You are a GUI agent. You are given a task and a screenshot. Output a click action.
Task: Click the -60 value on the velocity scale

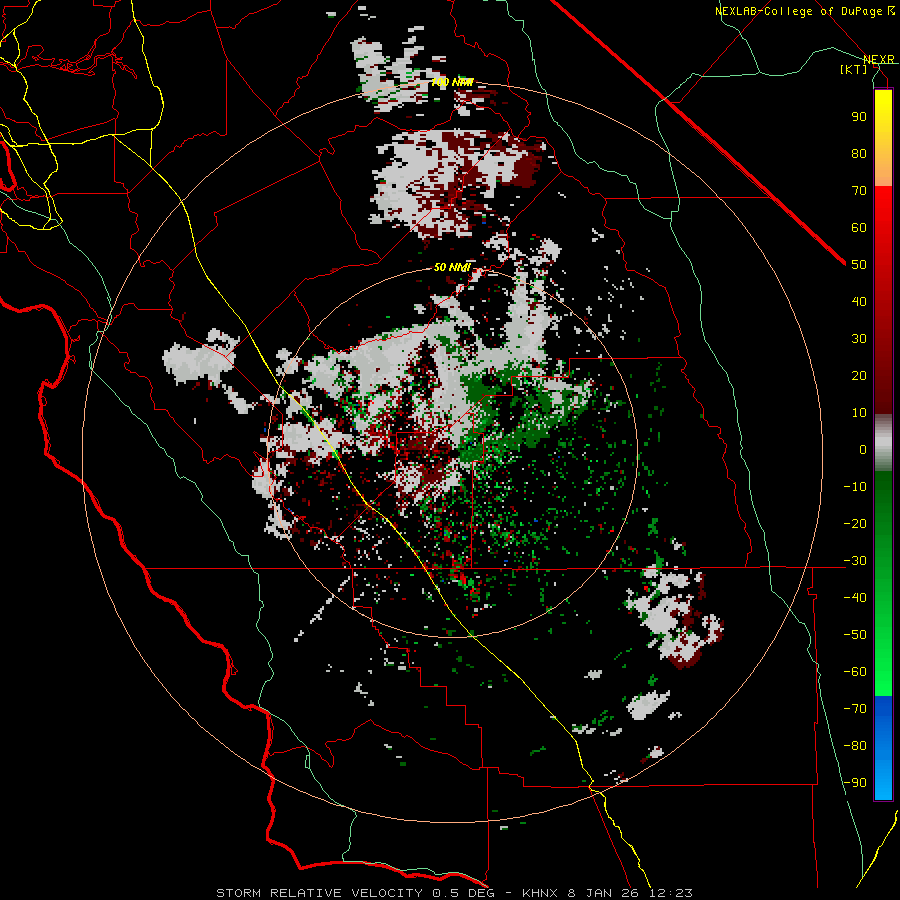pos(855,672)
